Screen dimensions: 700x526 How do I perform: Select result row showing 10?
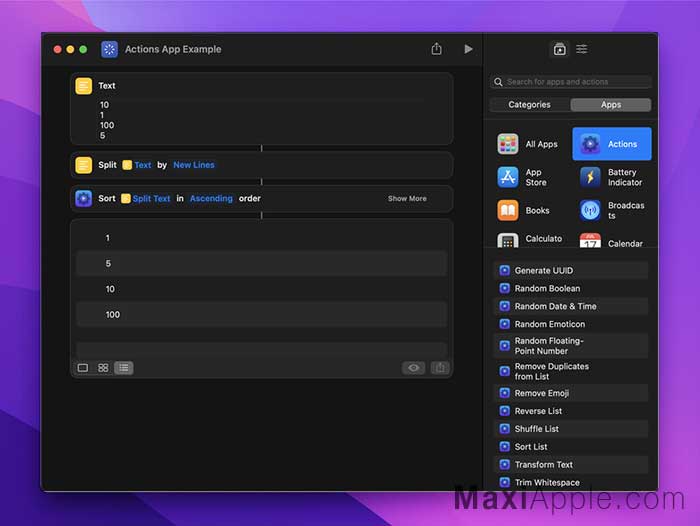262,289
